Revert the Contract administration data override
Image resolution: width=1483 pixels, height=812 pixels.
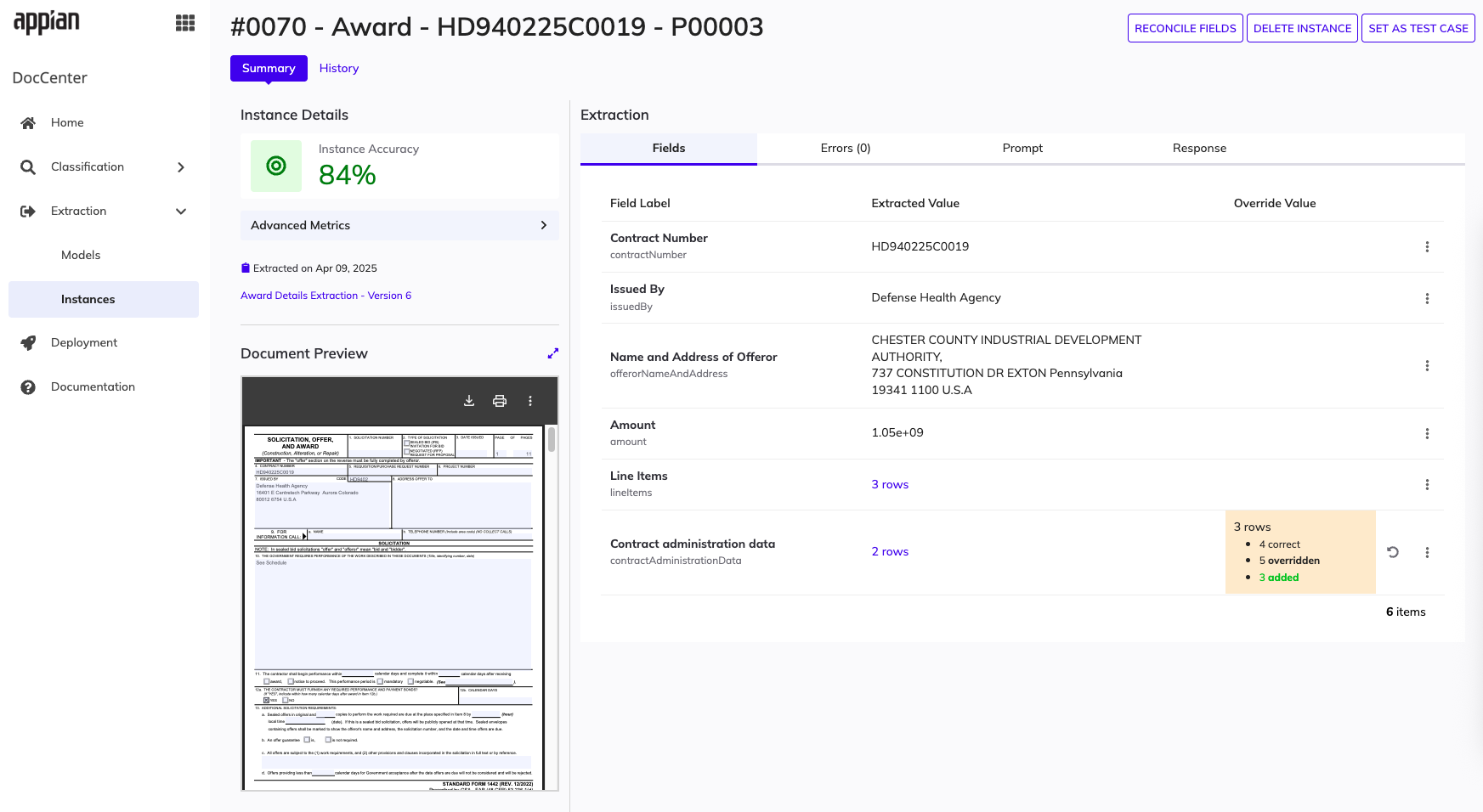[1393, 552]
